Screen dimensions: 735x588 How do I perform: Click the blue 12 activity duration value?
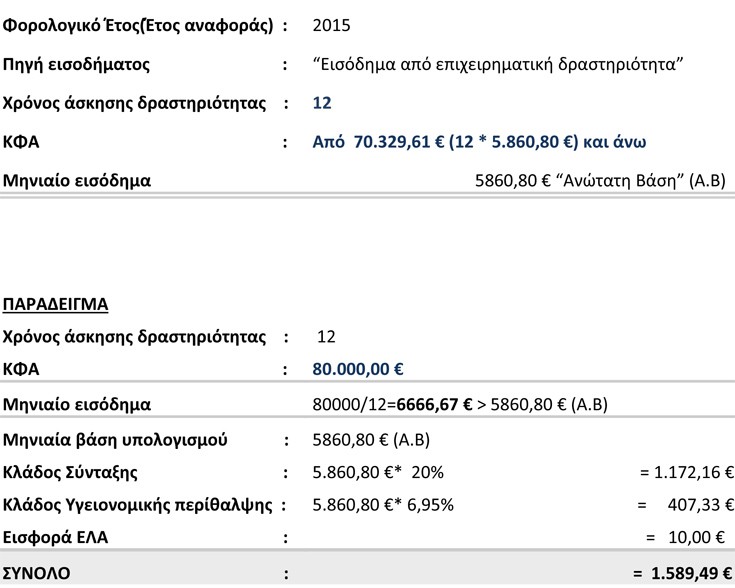(322, 103)
